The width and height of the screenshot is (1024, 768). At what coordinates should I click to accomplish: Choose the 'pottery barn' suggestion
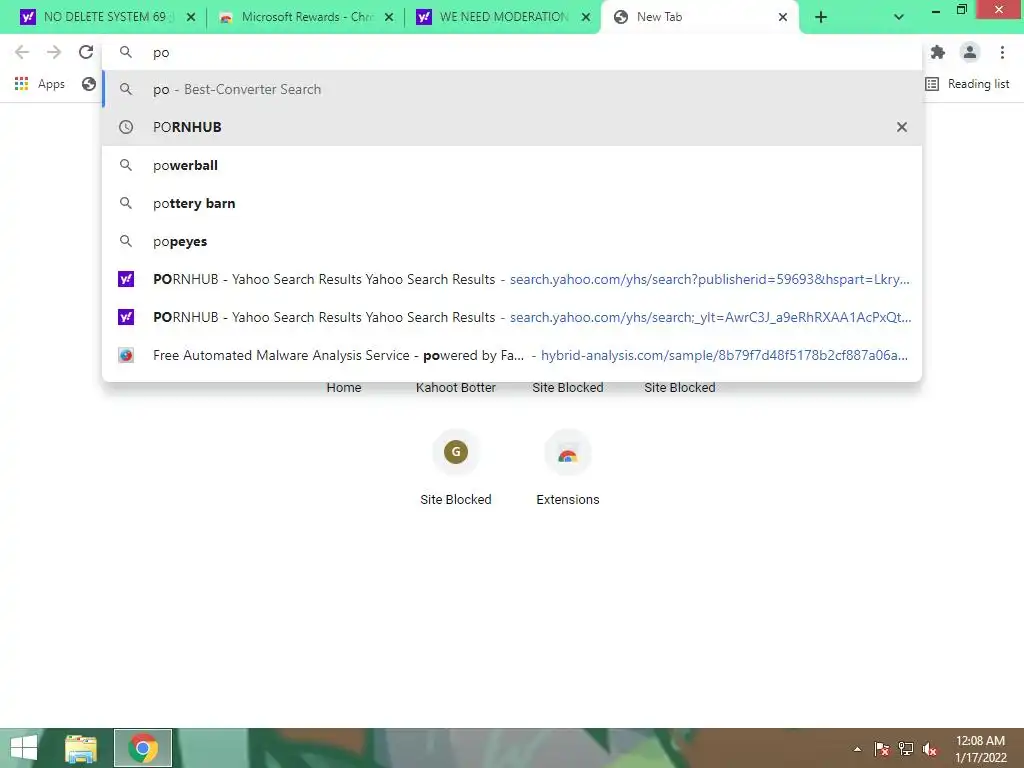click(x=512, y=203)
